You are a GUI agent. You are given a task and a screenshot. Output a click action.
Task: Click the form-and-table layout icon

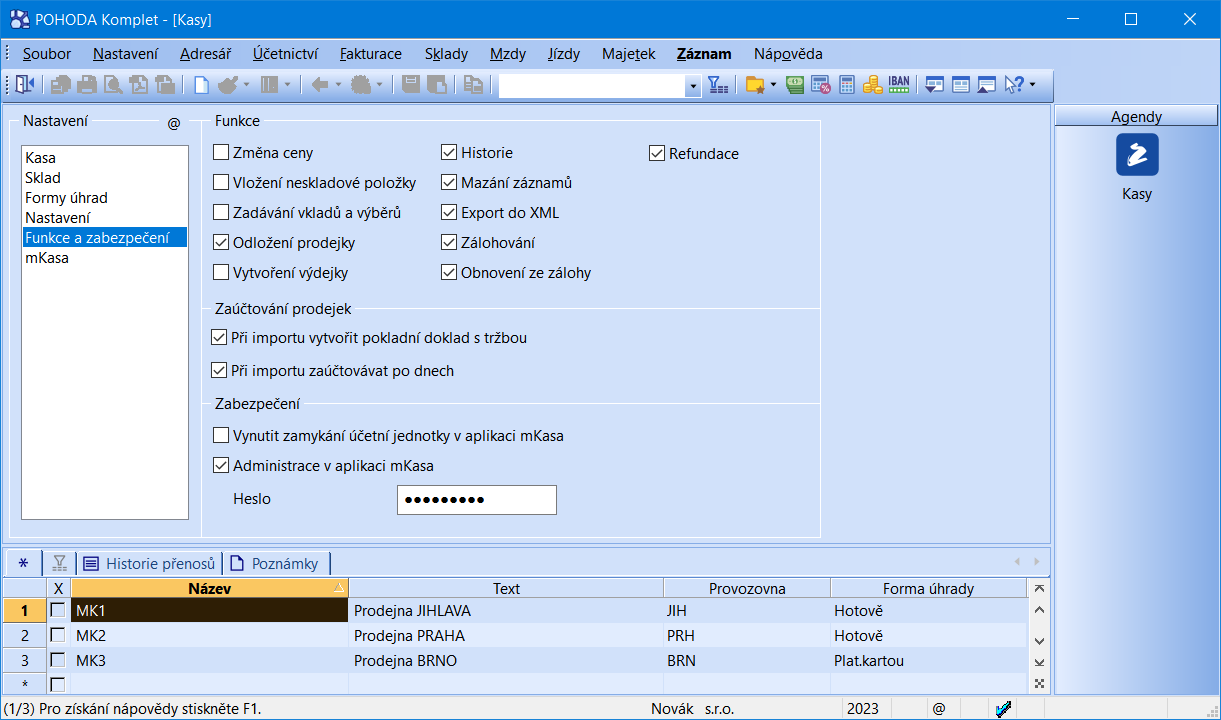coord(961,85)
